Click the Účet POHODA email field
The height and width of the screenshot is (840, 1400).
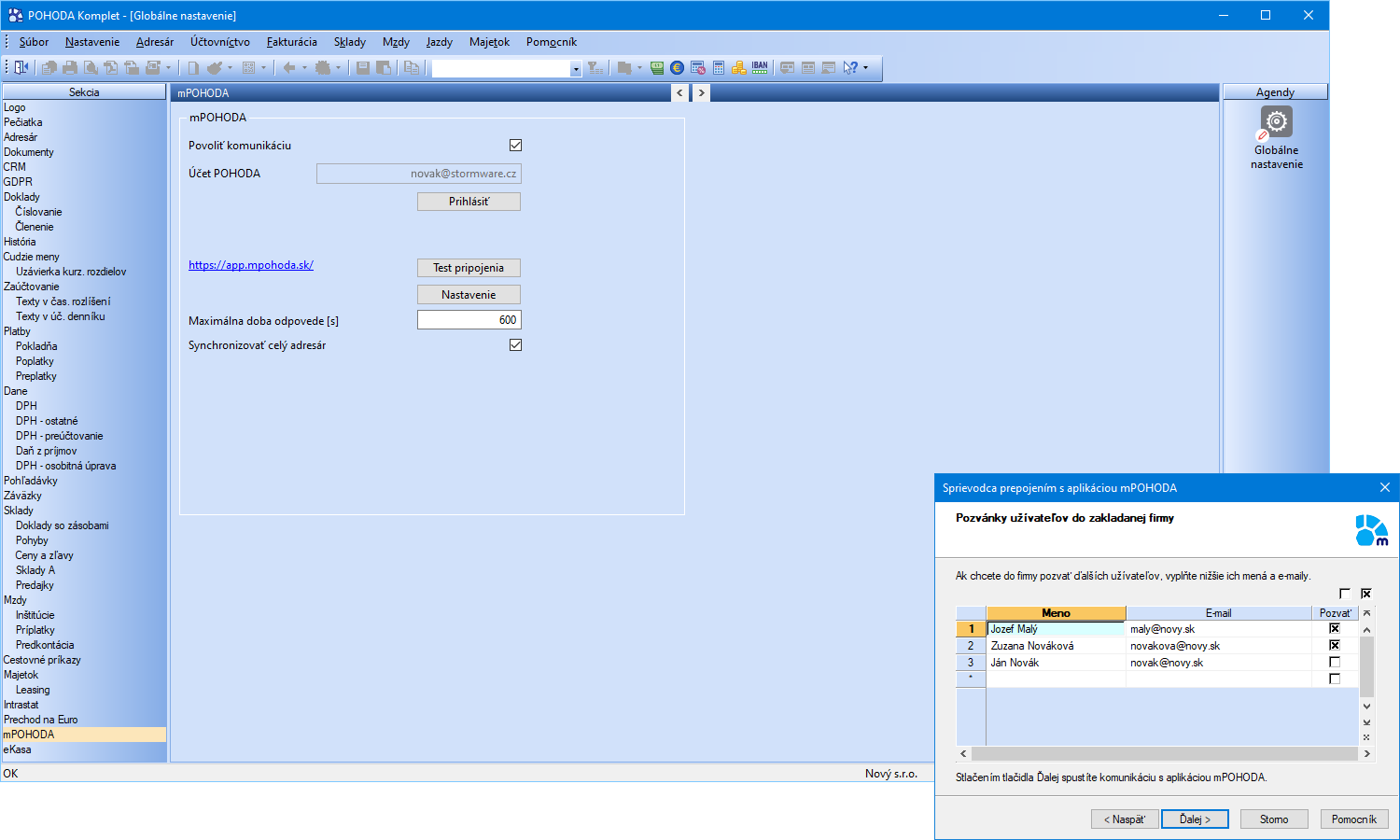419,174
